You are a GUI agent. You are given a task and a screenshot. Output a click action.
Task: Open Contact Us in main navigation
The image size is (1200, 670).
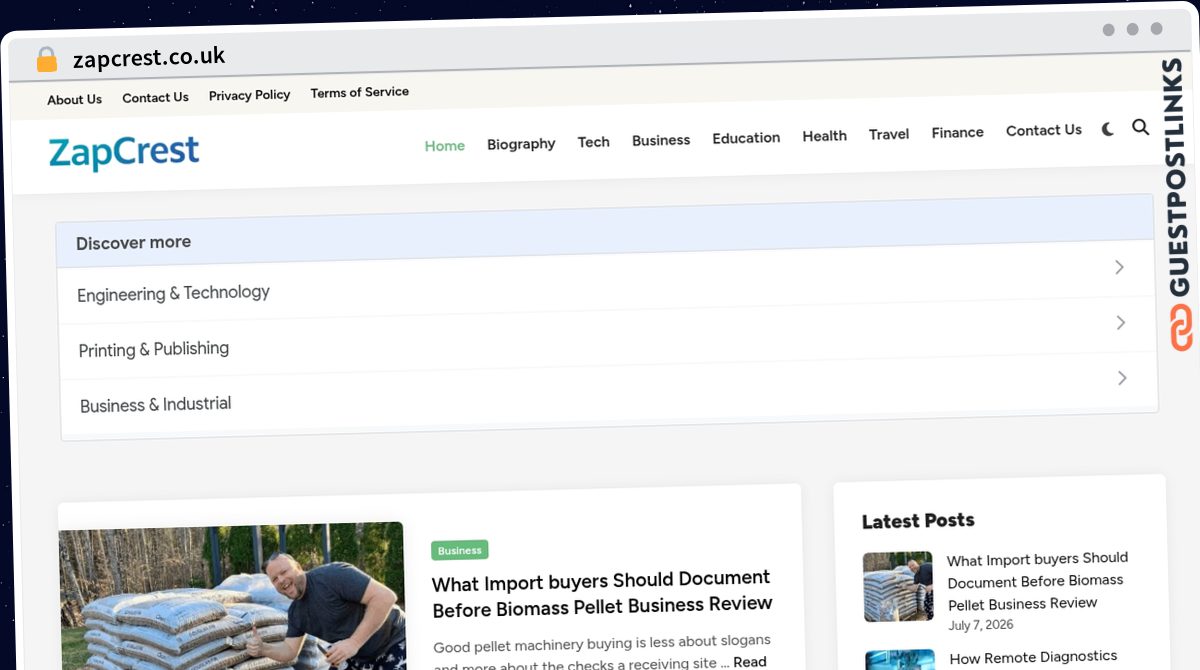pyautogui.click(x=1044, y=130)
